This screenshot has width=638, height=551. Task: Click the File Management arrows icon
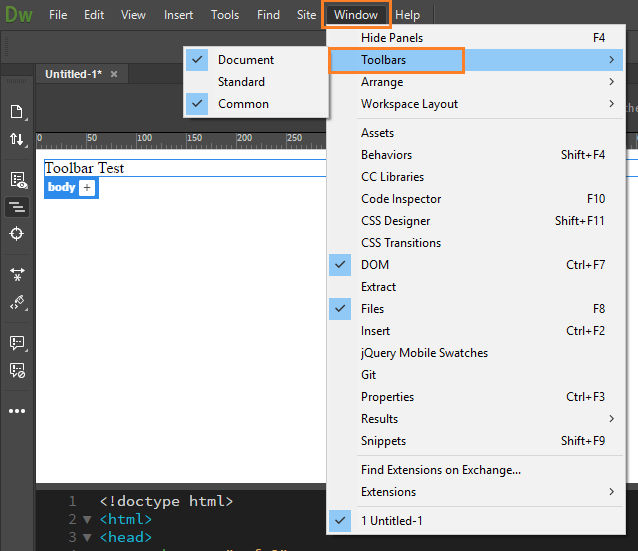(17, 139)
